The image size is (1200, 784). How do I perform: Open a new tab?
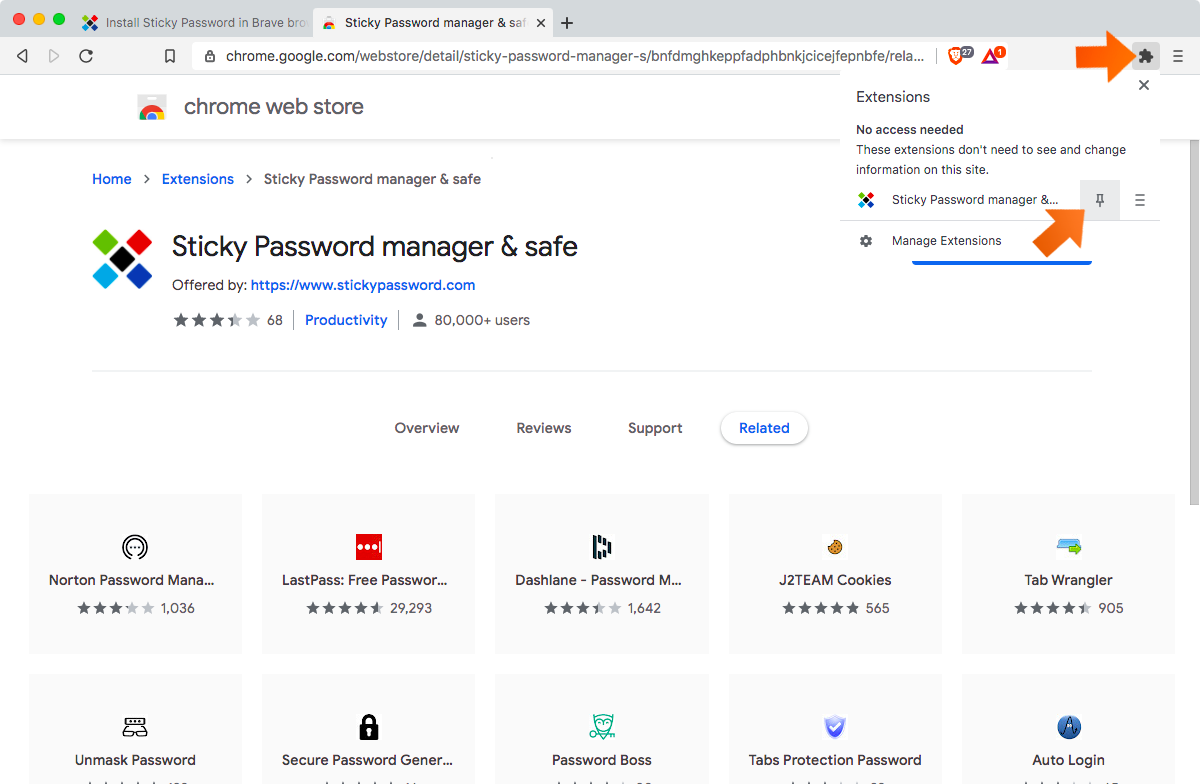[567, 22]
